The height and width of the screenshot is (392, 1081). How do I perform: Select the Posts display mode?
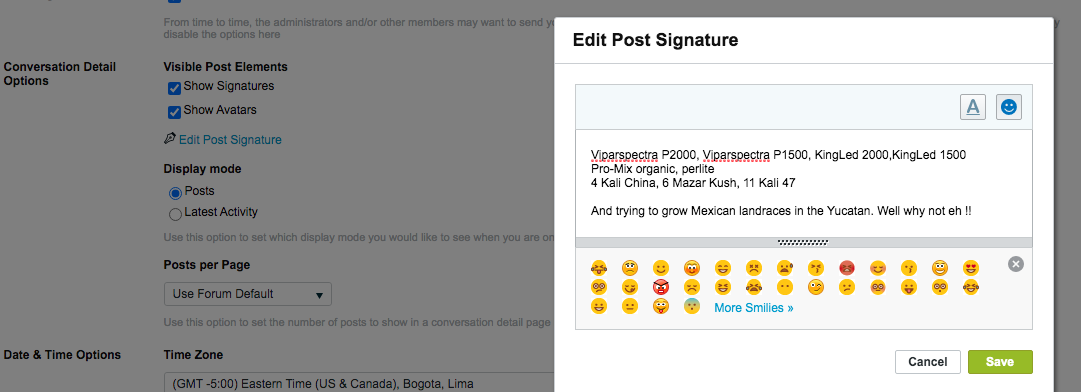click(x=175, y=193)
